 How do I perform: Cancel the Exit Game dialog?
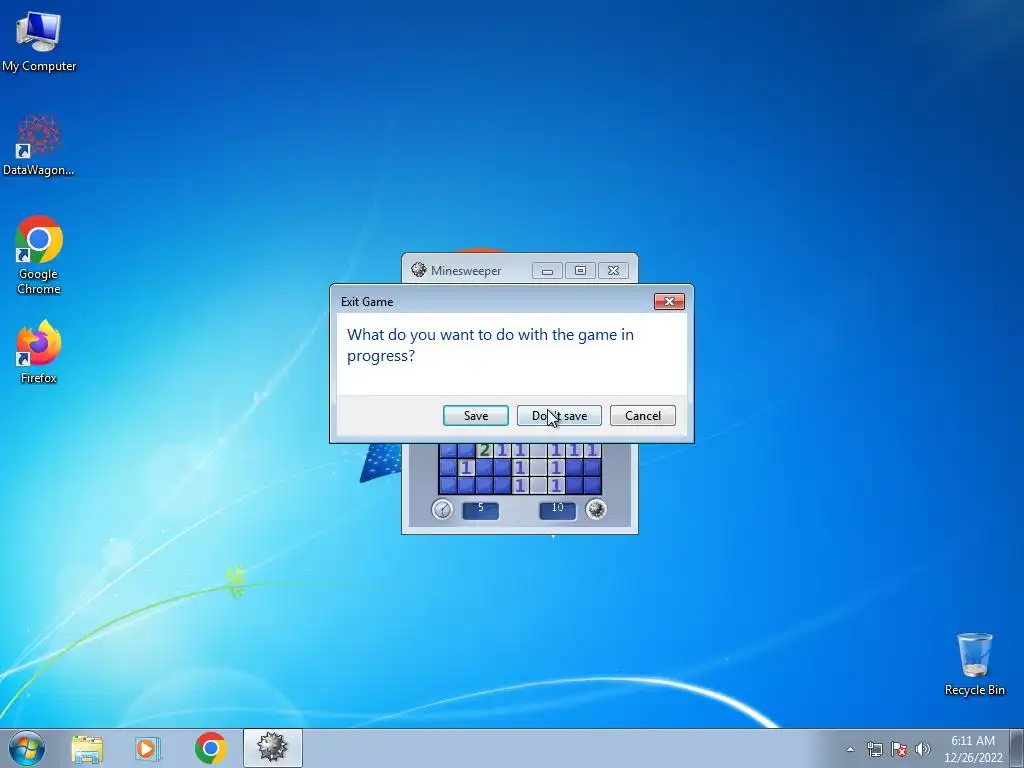(643, 416)
